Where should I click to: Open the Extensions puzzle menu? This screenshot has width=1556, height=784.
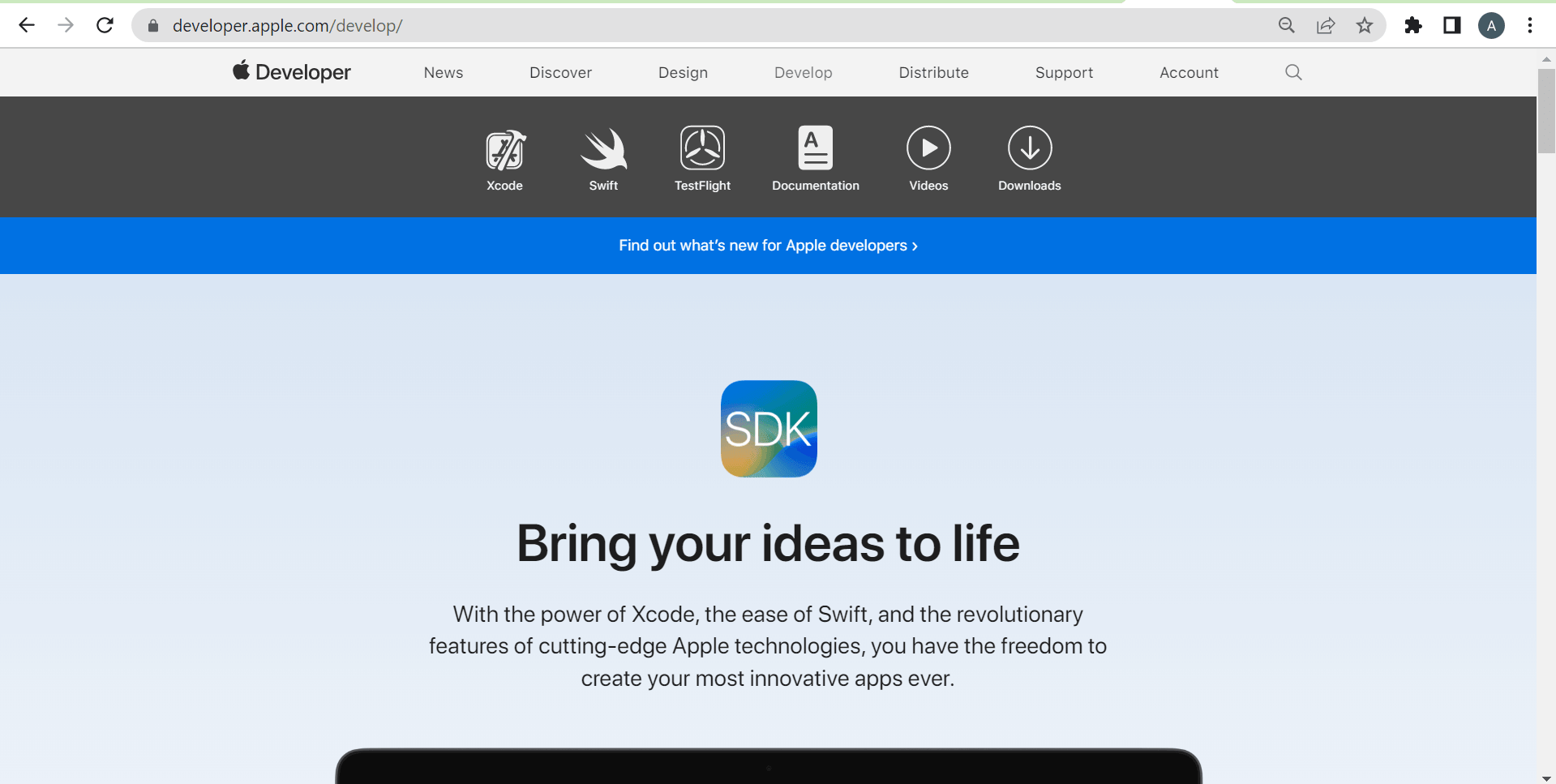tap(1413, 25)
